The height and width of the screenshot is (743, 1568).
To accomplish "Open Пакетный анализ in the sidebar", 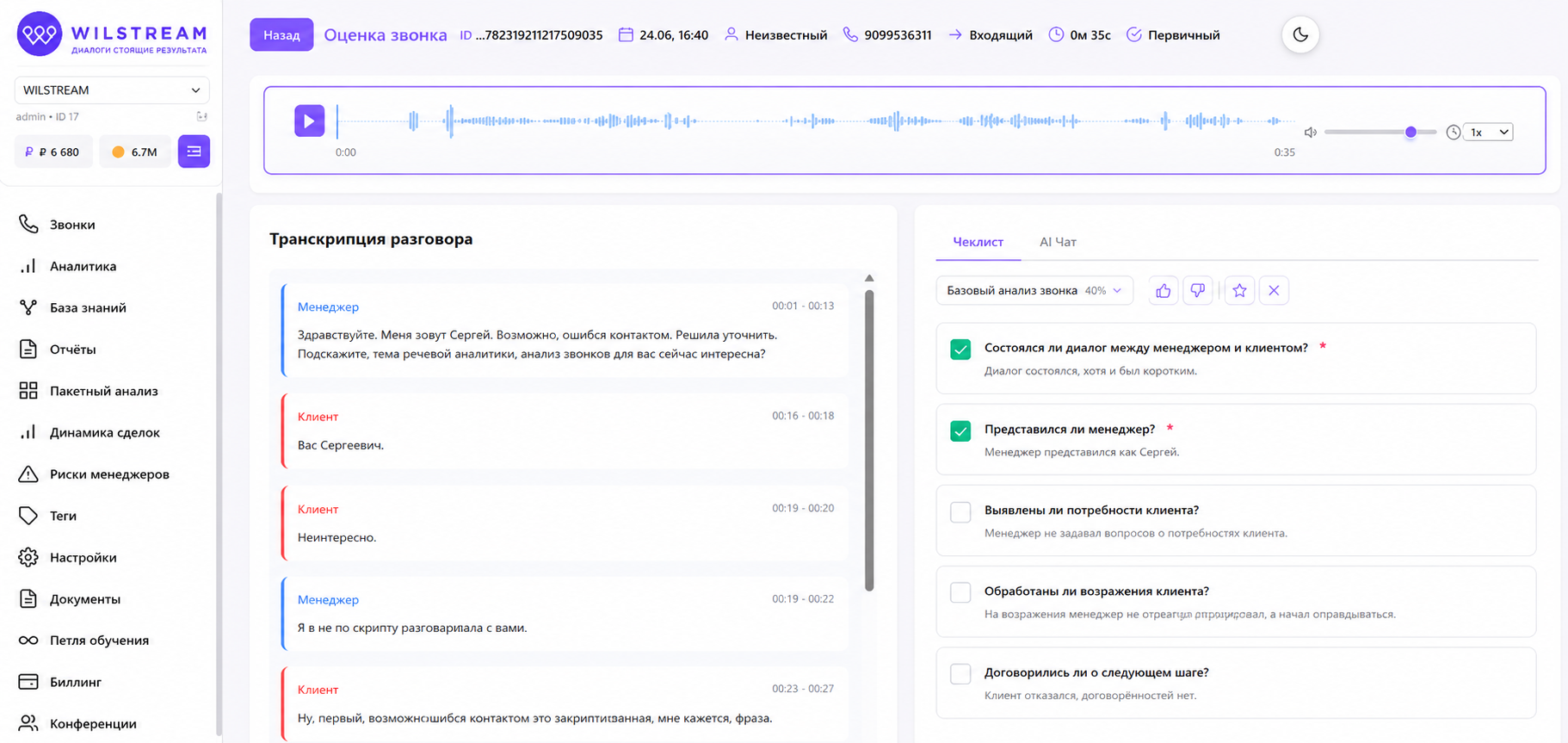I will click(103, 391).
